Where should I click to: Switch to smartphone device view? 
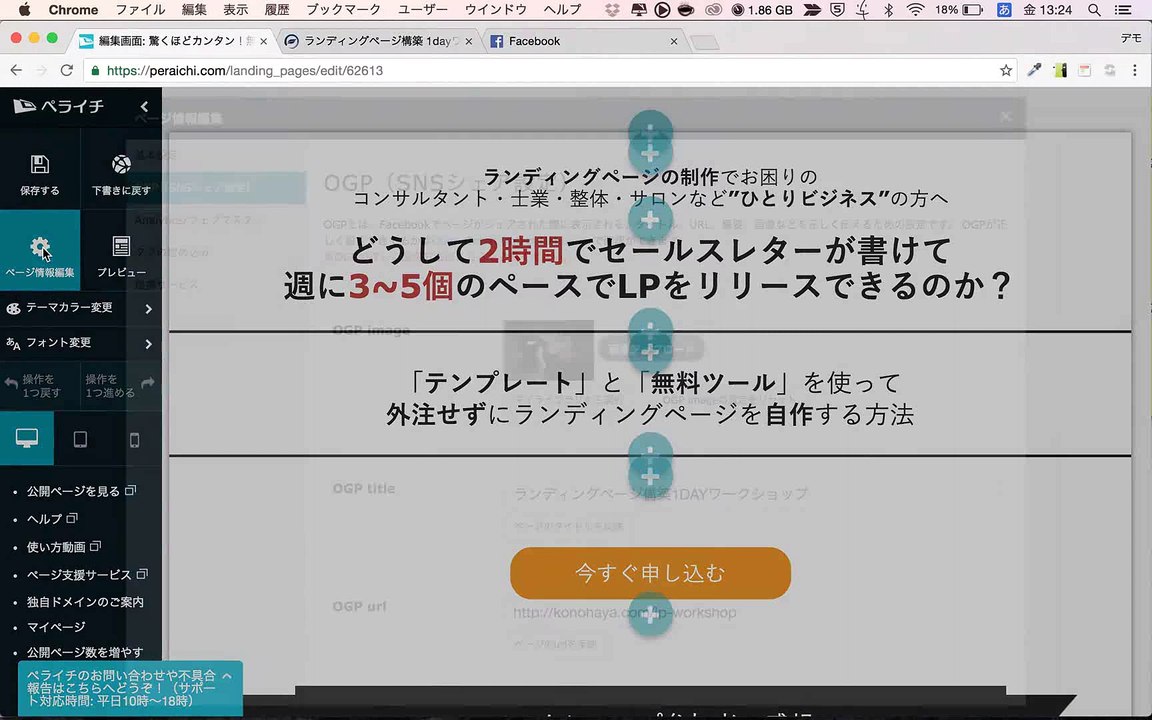coord(134,439)
